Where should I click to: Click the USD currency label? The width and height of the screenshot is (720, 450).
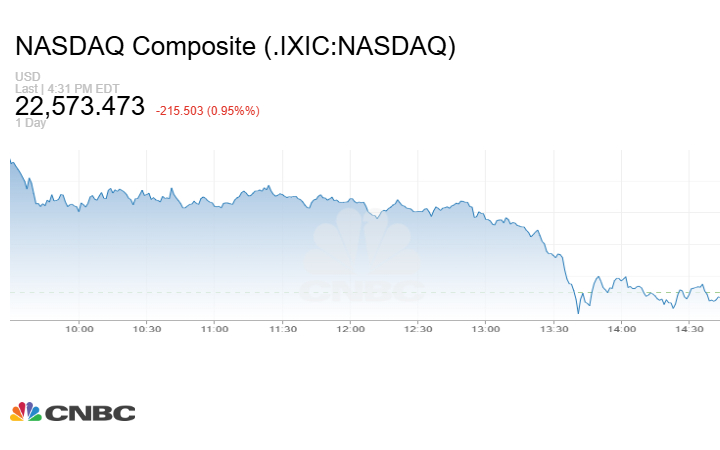tap(26, 77)
